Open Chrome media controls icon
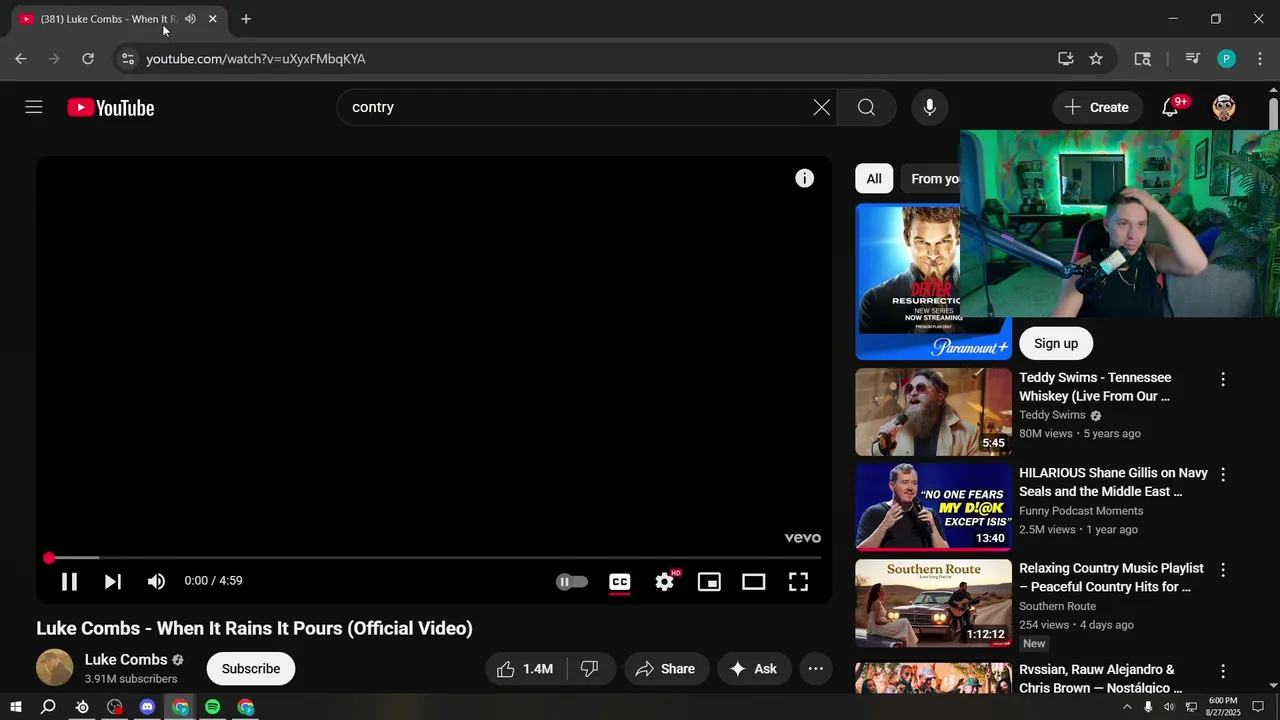The width and height of the screenshot is (1280, 720). [1192, 59]
